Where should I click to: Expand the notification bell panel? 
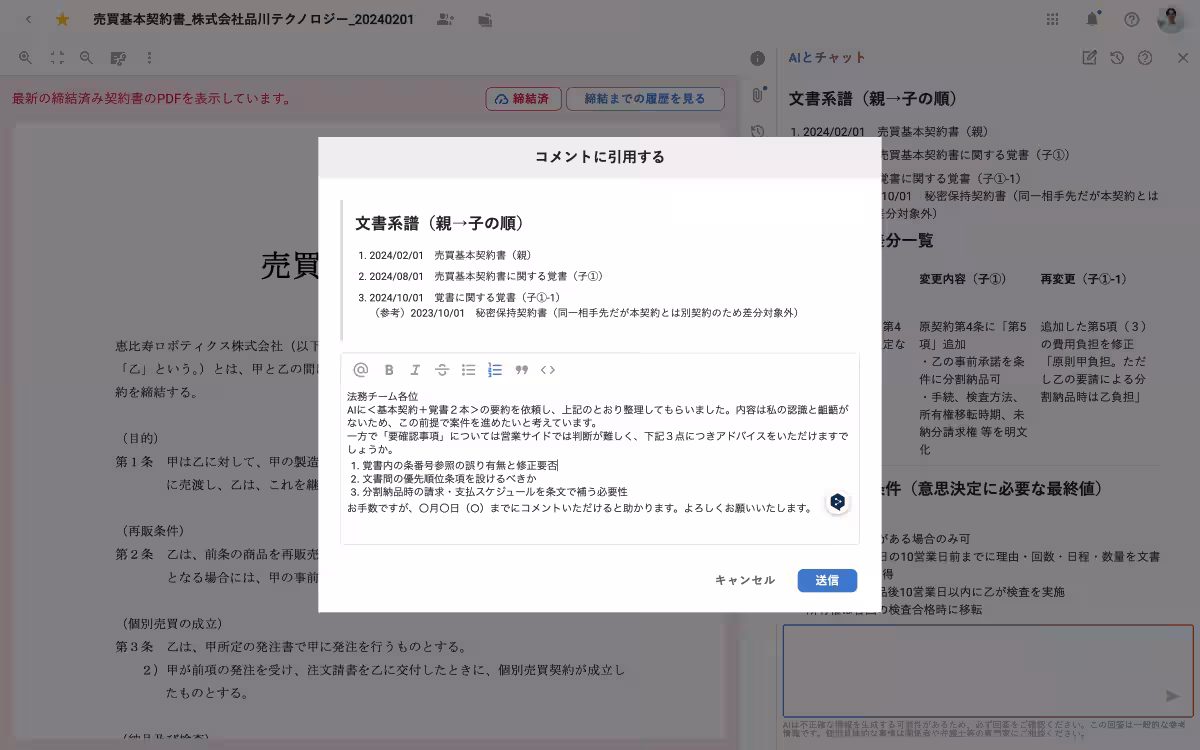[x=1090, y=19]
